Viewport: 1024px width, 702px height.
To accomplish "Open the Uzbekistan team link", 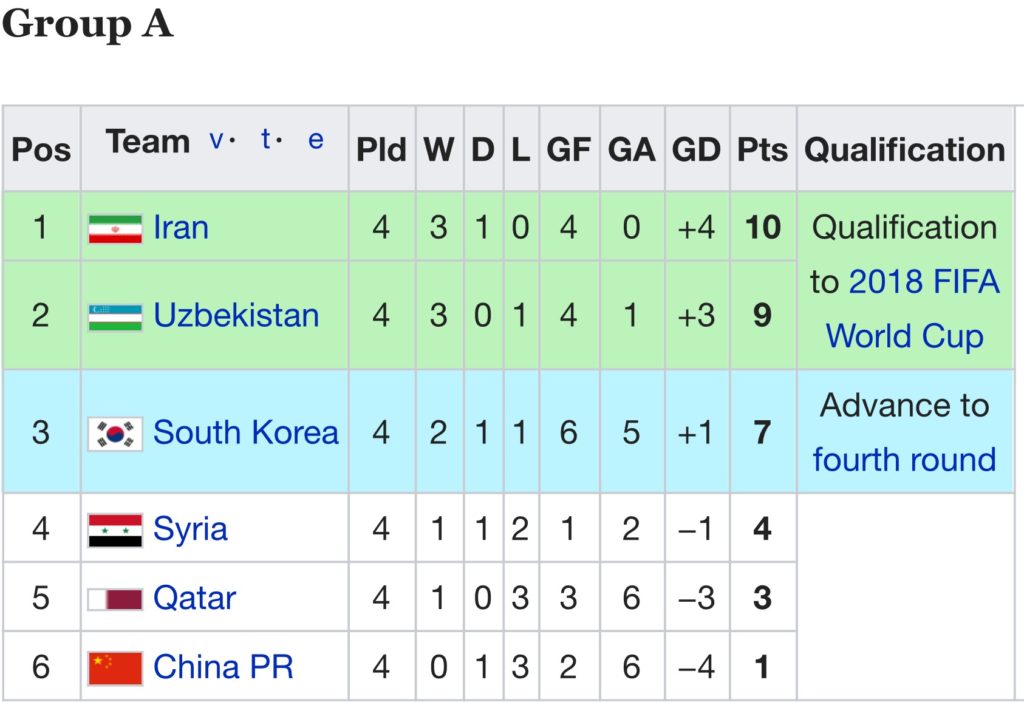I will coord(236,316).
